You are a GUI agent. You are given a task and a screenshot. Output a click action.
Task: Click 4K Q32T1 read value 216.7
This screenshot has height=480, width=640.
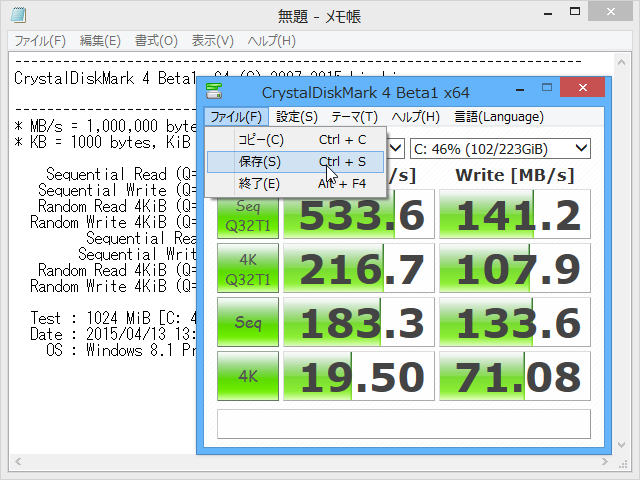pos(359,268)
